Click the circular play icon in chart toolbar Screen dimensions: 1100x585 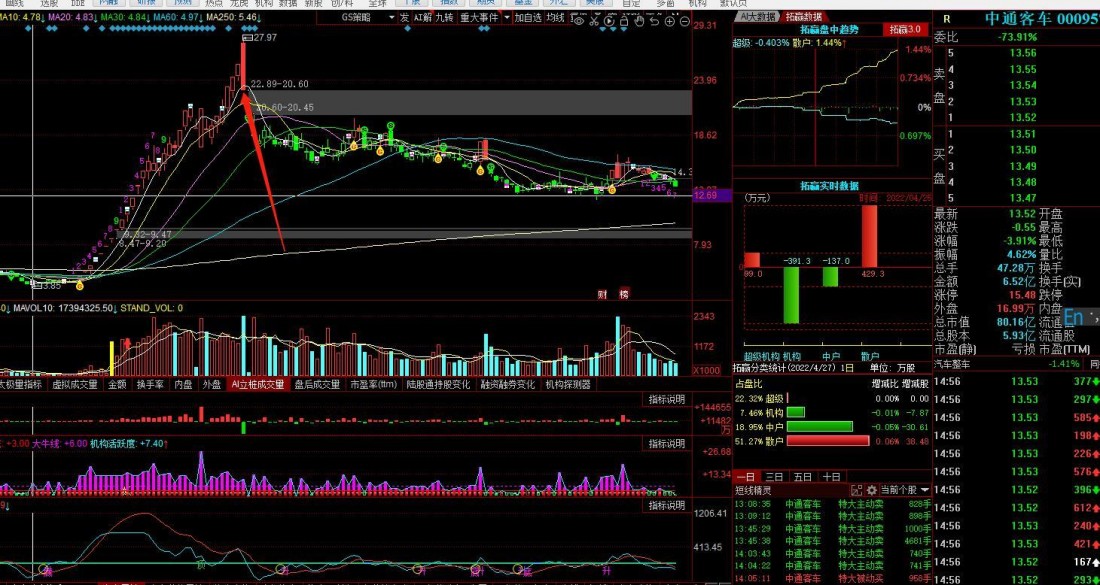coord(609,20)
